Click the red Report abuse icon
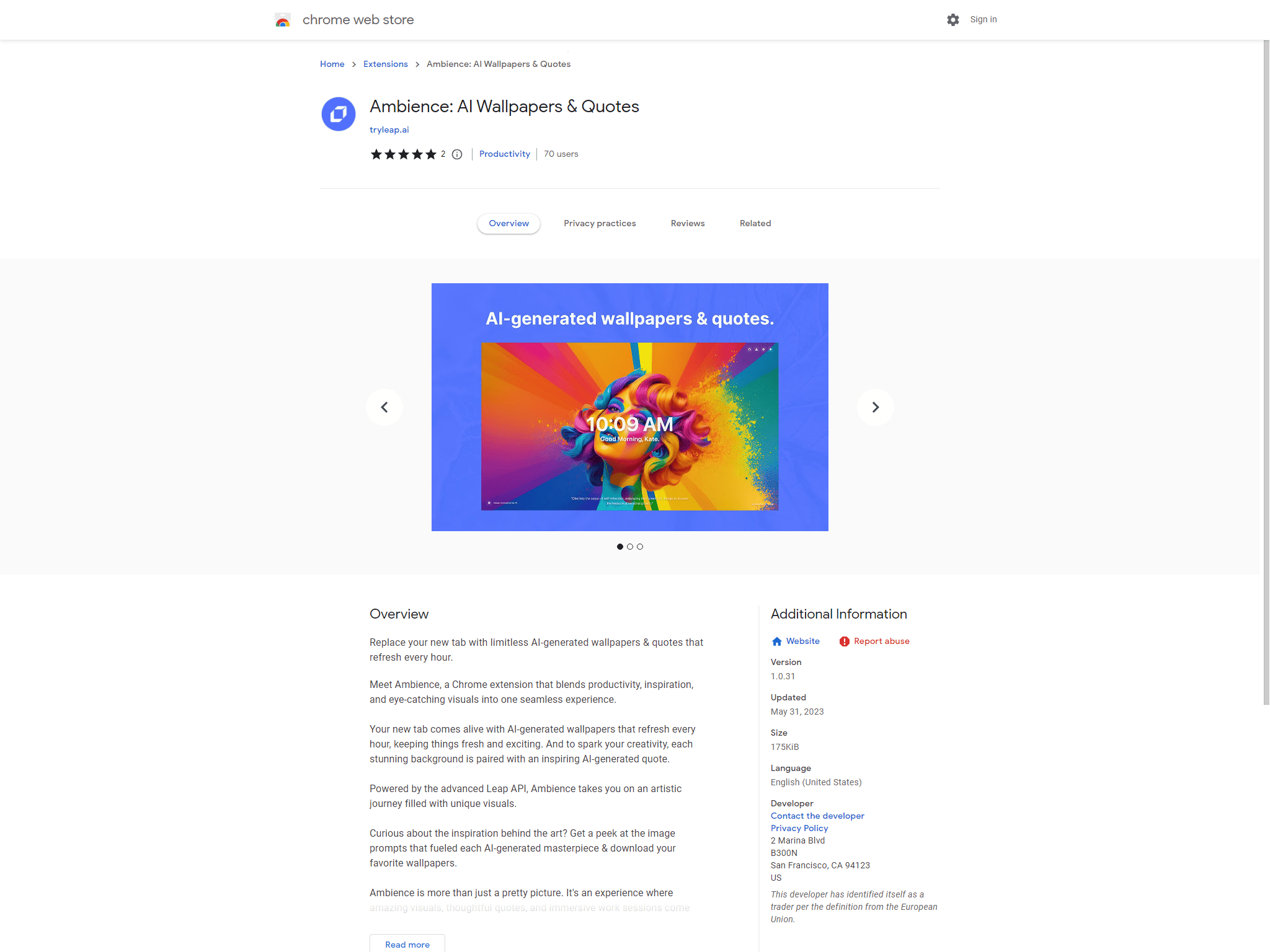1270x952 pixels. pyautogui.click(x=844, y=641)
